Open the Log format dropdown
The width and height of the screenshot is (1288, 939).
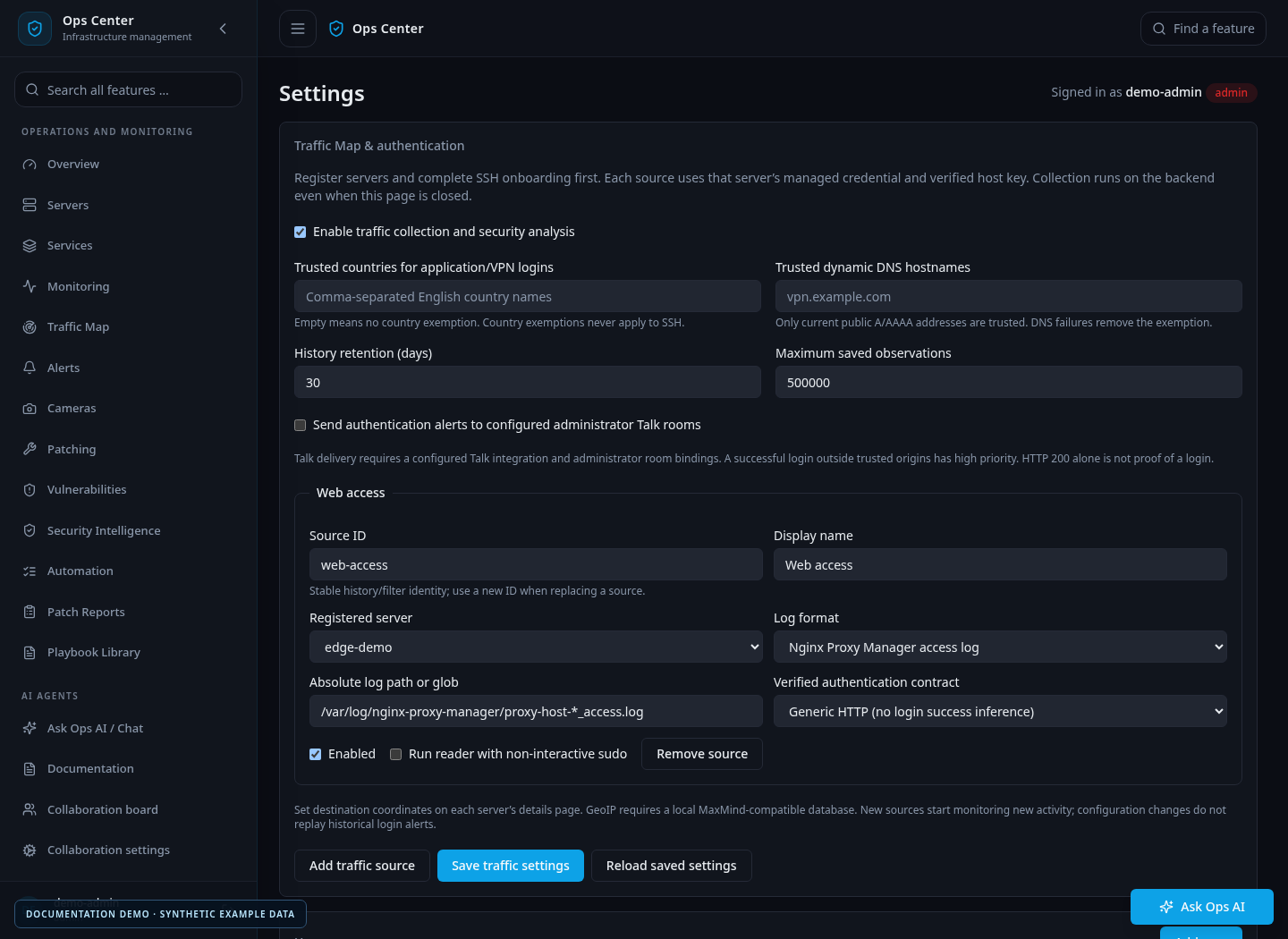pyautogui.click(x=1000, y=647)
